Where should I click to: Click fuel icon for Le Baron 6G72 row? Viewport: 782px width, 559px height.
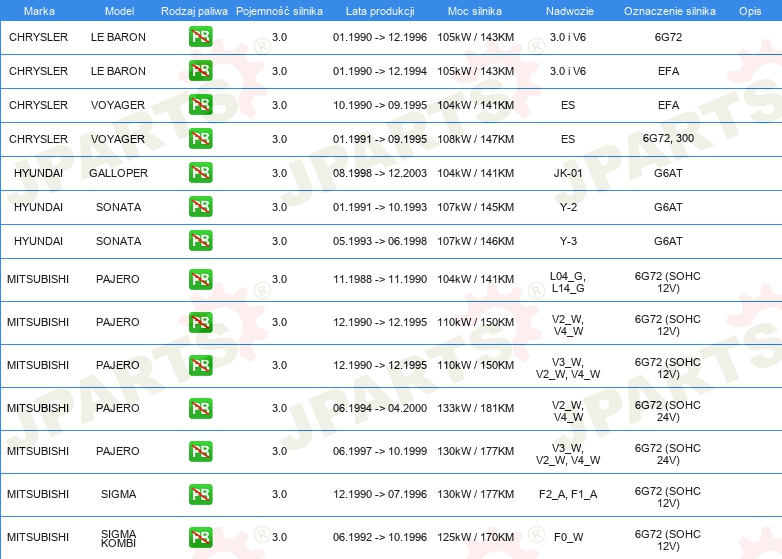tap(200, 37)
